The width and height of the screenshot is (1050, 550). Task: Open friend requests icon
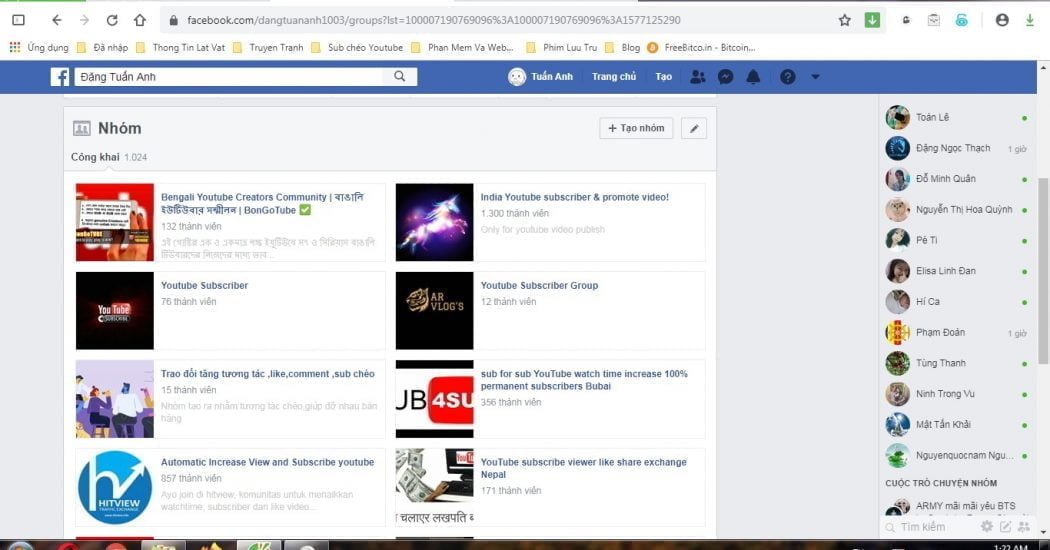(697, 77)
